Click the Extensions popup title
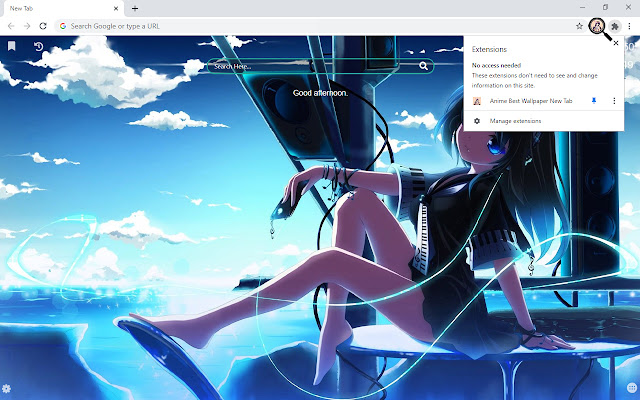The height and width of the screenshot is (400, 640). [x=489, y=49]
